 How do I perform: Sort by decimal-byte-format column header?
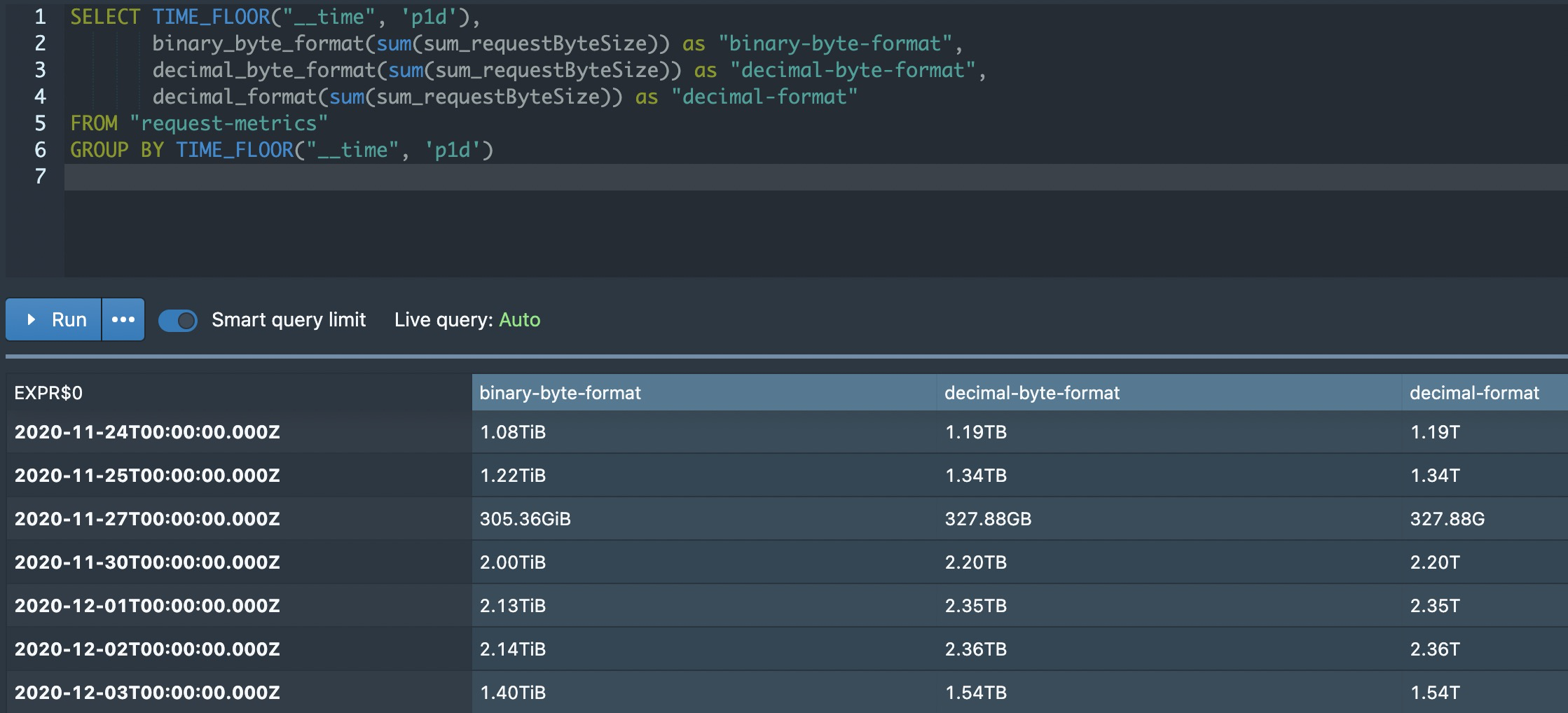1169,392
